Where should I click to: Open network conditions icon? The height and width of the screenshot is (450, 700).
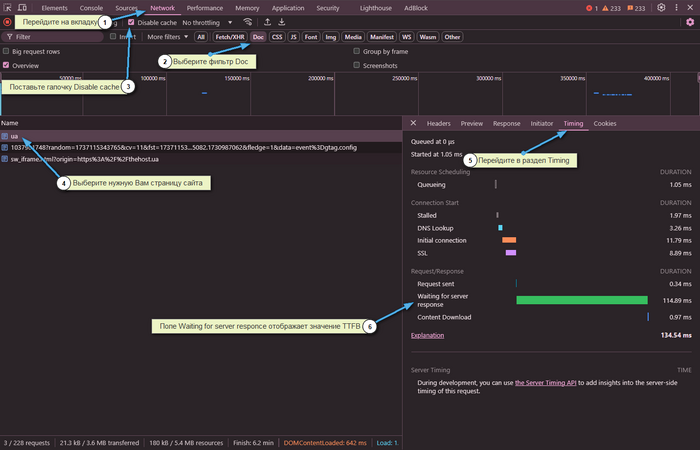[x=247, y=22]
